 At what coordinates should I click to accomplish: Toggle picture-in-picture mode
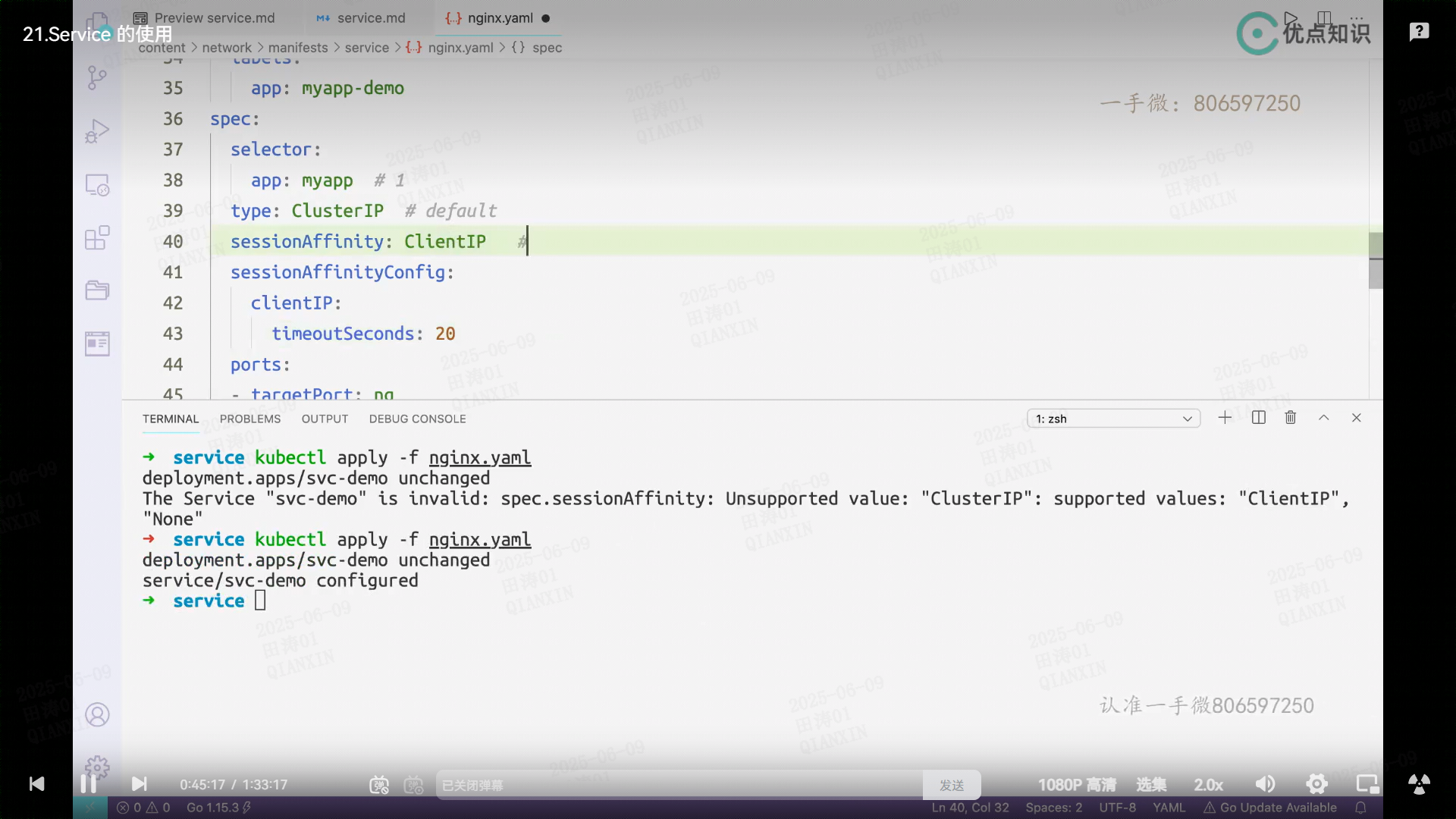pyautogui.click(x=1367, y=784)
